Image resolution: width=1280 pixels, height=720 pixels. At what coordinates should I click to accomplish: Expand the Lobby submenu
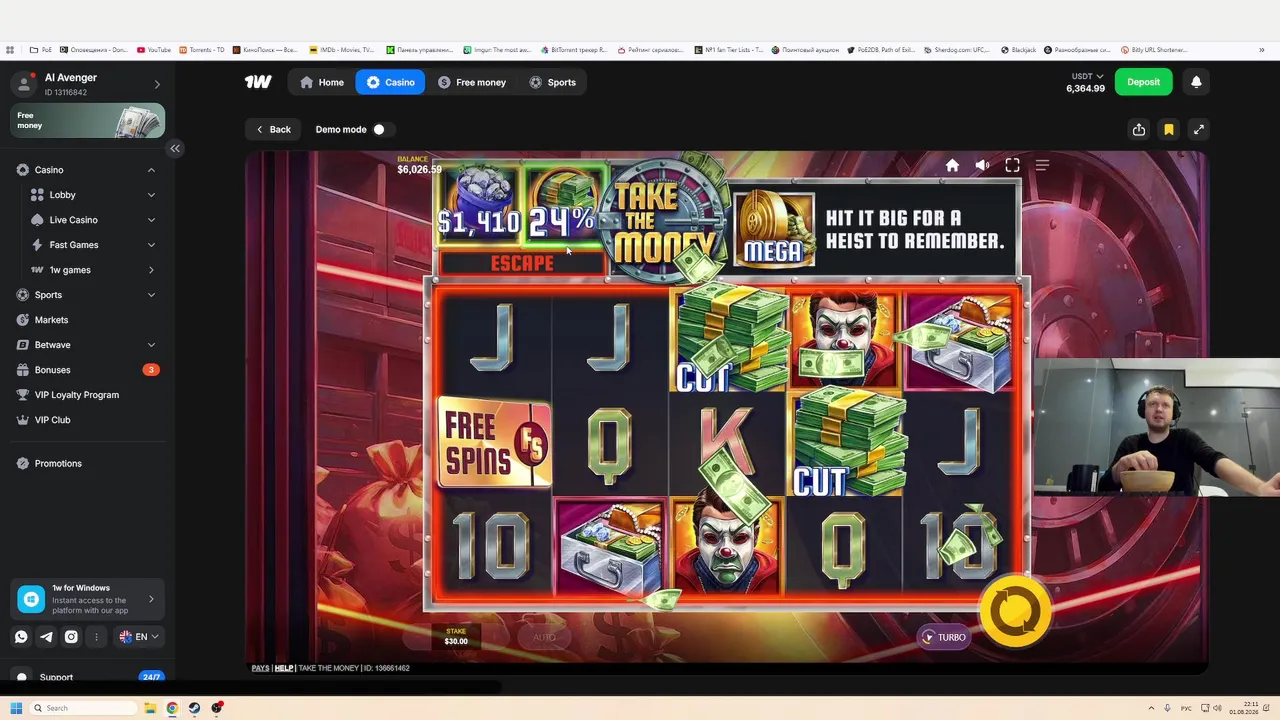151,195
